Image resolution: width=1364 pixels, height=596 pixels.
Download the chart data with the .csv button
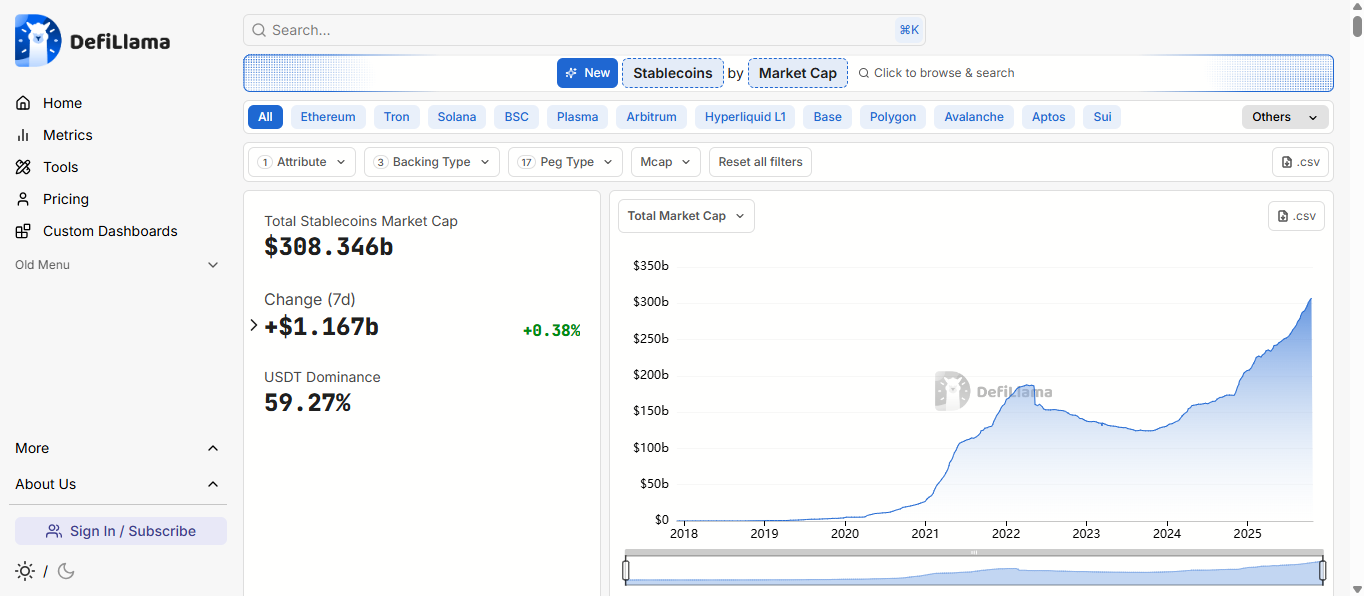(x=1296, y=216)
